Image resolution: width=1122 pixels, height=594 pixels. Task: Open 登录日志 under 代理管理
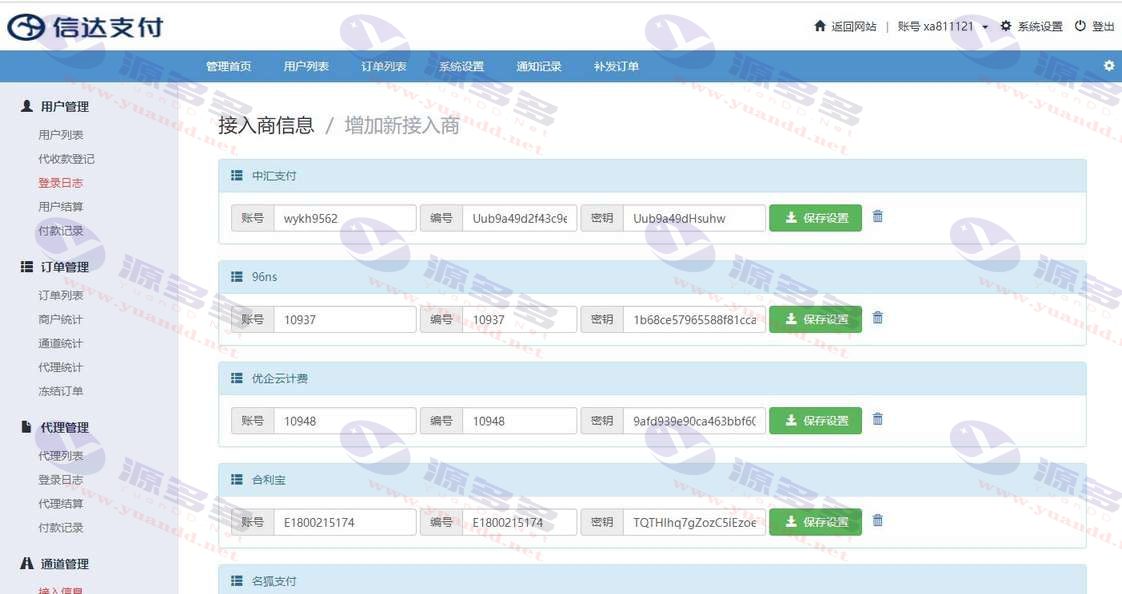(61, 479)
